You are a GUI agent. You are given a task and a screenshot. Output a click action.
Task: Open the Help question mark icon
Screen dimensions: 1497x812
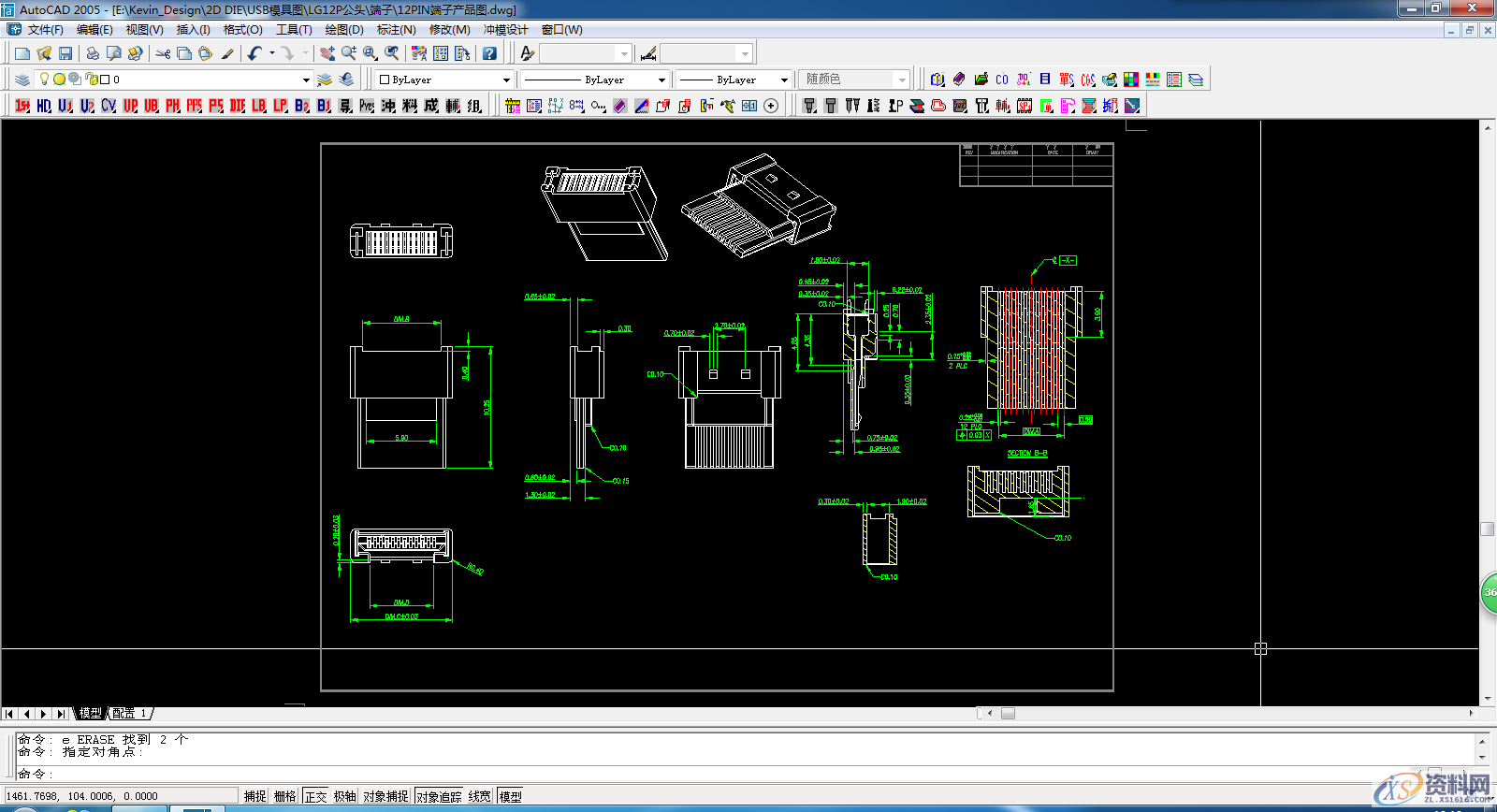coord(489,53)
